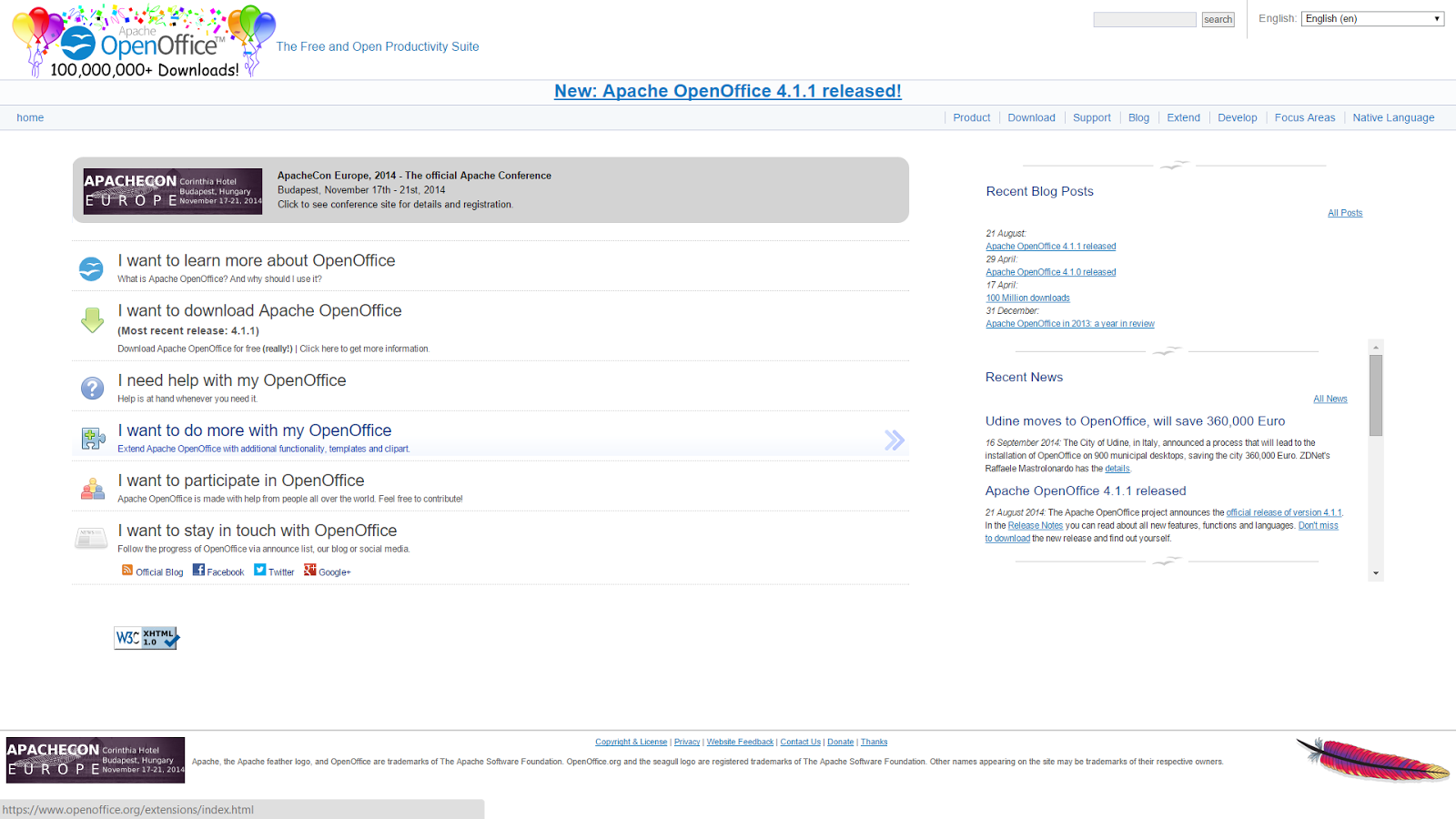1456x819 pixels.
Task: Open Apache OpenOffice 4.1.1 released blog post
Action: tap(1050, 247)
